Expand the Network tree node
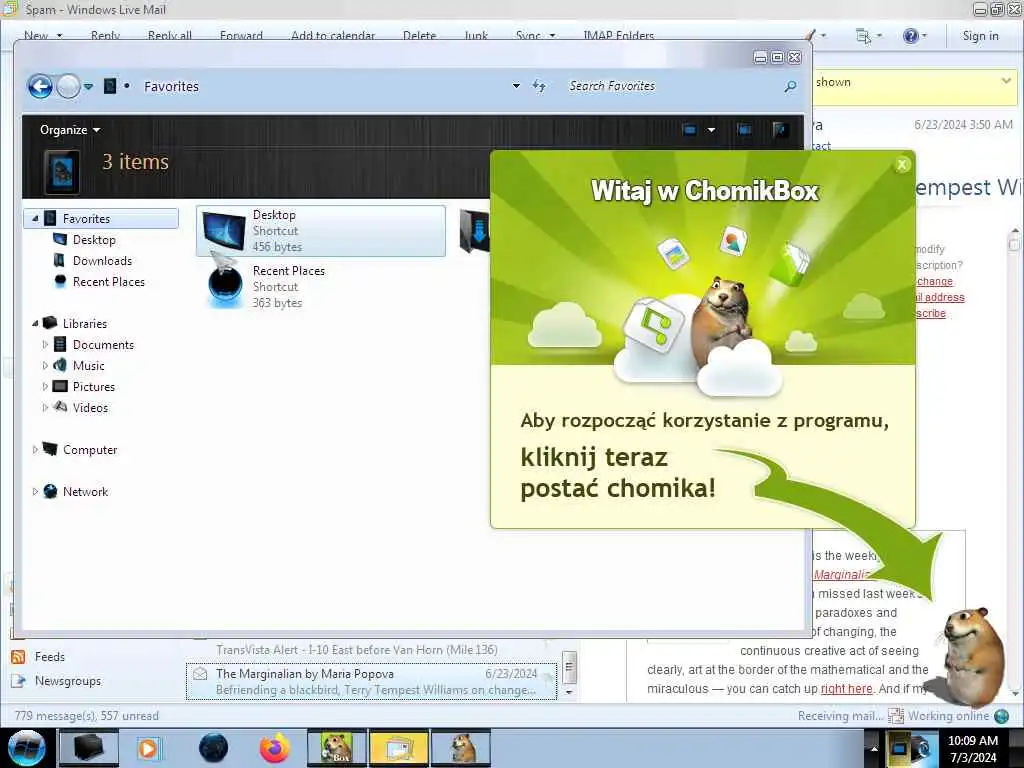This screenshot has height=768, width=1024. pos(35,491)
